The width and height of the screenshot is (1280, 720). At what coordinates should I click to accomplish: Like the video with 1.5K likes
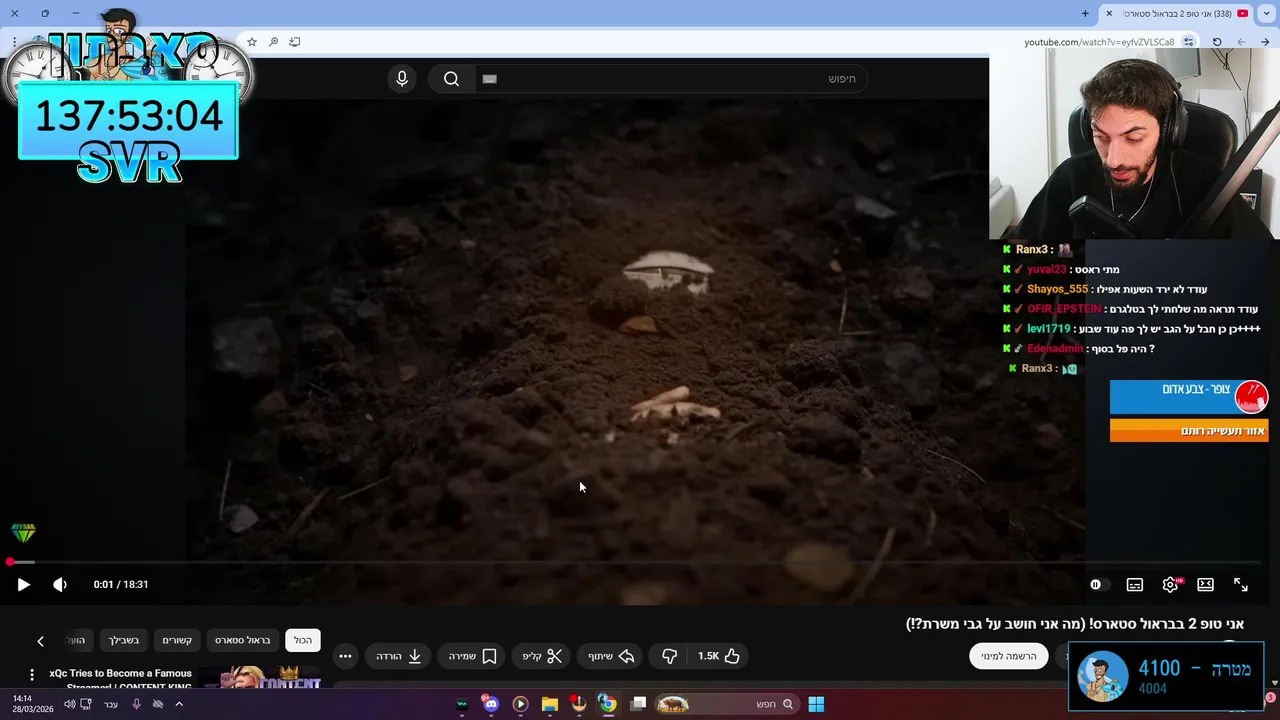tap(719, 656)
